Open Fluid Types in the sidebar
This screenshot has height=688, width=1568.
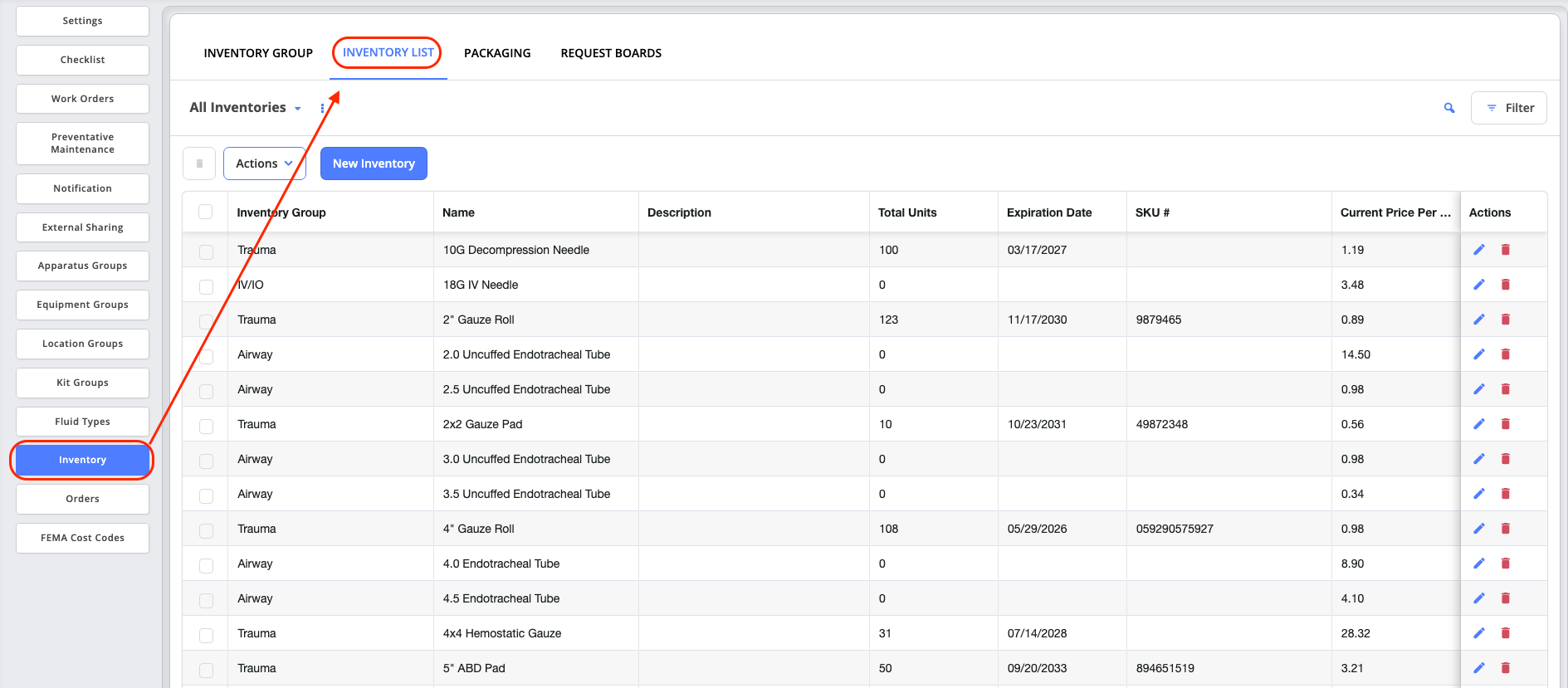click(x=82, y=422)
